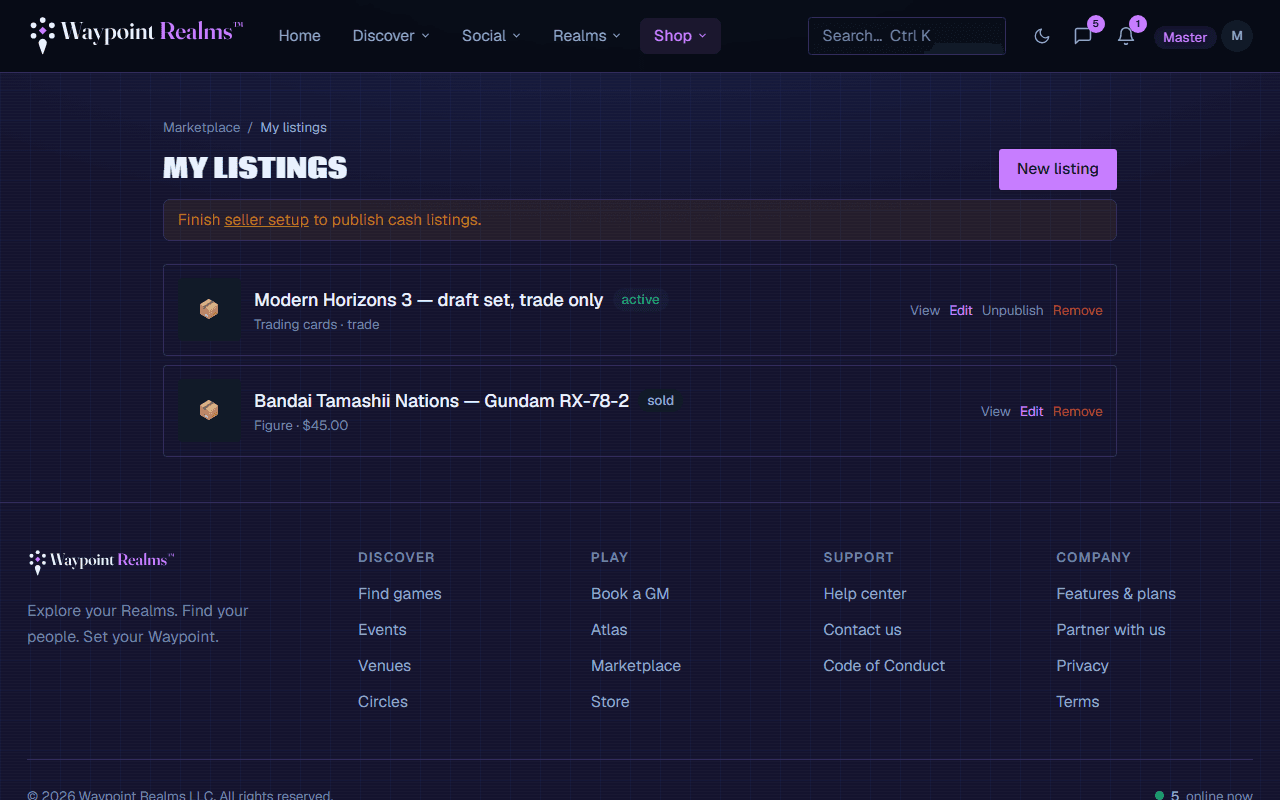Open footer Marketplace link
Image resolution: width=1280 pixels, height=800 pixels.
coord(636,666)
